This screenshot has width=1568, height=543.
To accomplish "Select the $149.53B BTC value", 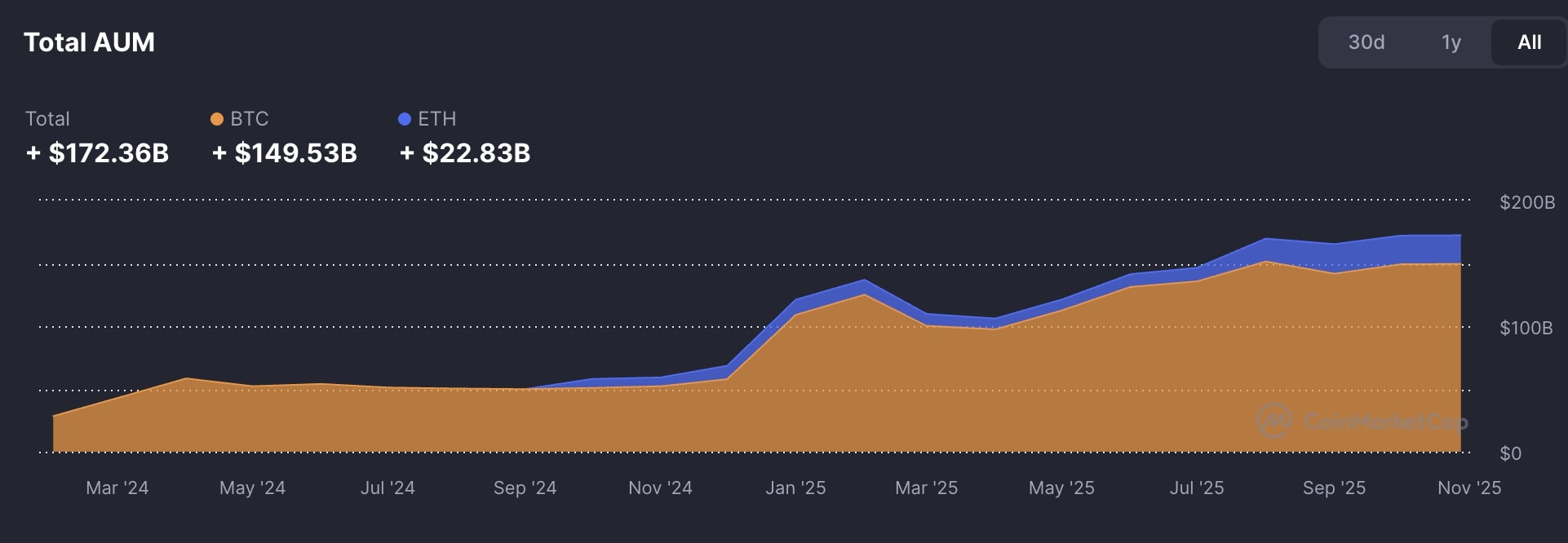I will (x=284, y=152).
